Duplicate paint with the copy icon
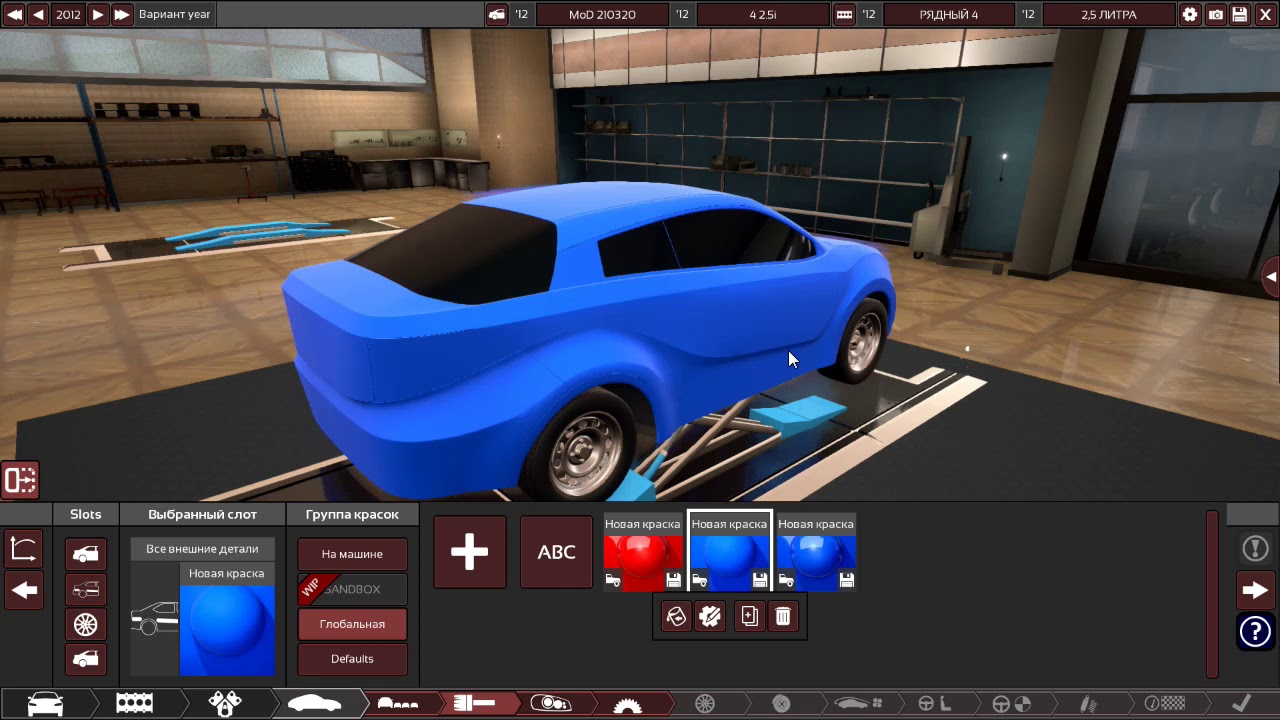The image size is (1280, 720). click(x=749, y=616)
